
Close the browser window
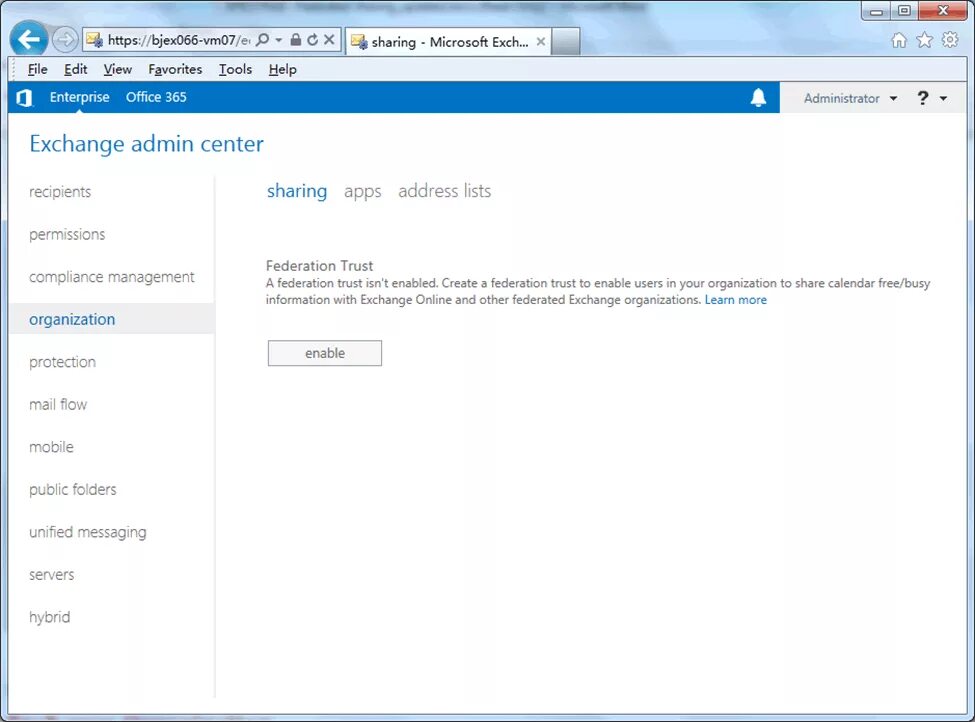943,11
